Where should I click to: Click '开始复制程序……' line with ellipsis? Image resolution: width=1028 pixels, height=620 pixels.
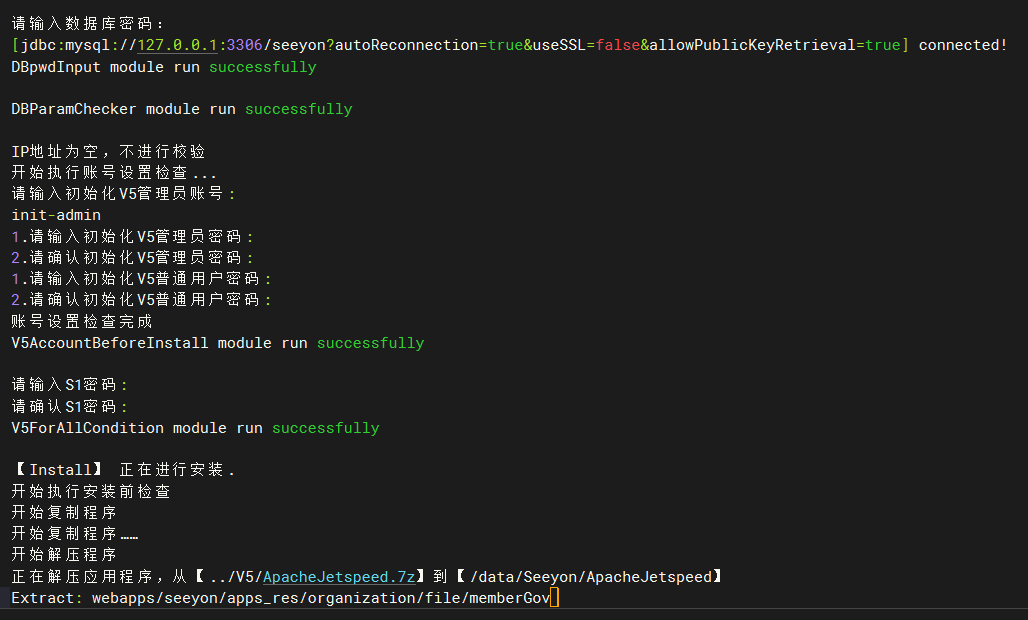[x=75, y=533]
